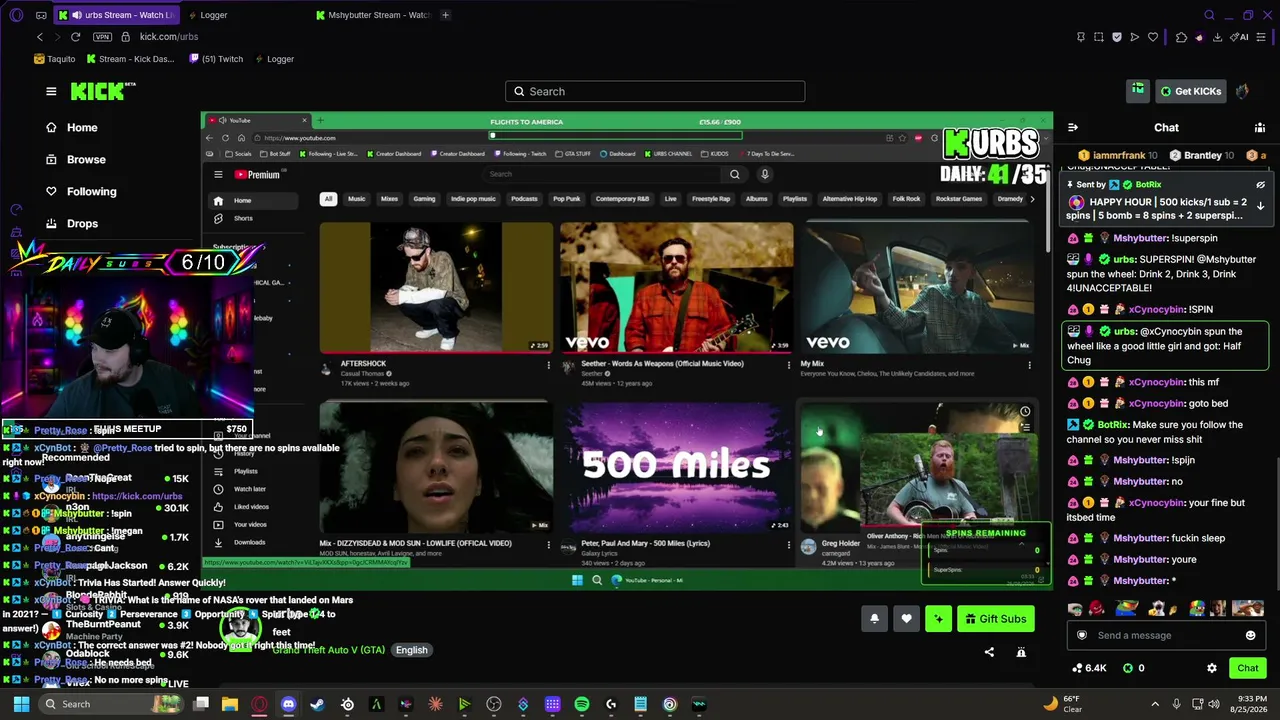Viewport: 1280px width, 720px height.
Task: Open the taskbar weather widget
Action: (1063, 704)
